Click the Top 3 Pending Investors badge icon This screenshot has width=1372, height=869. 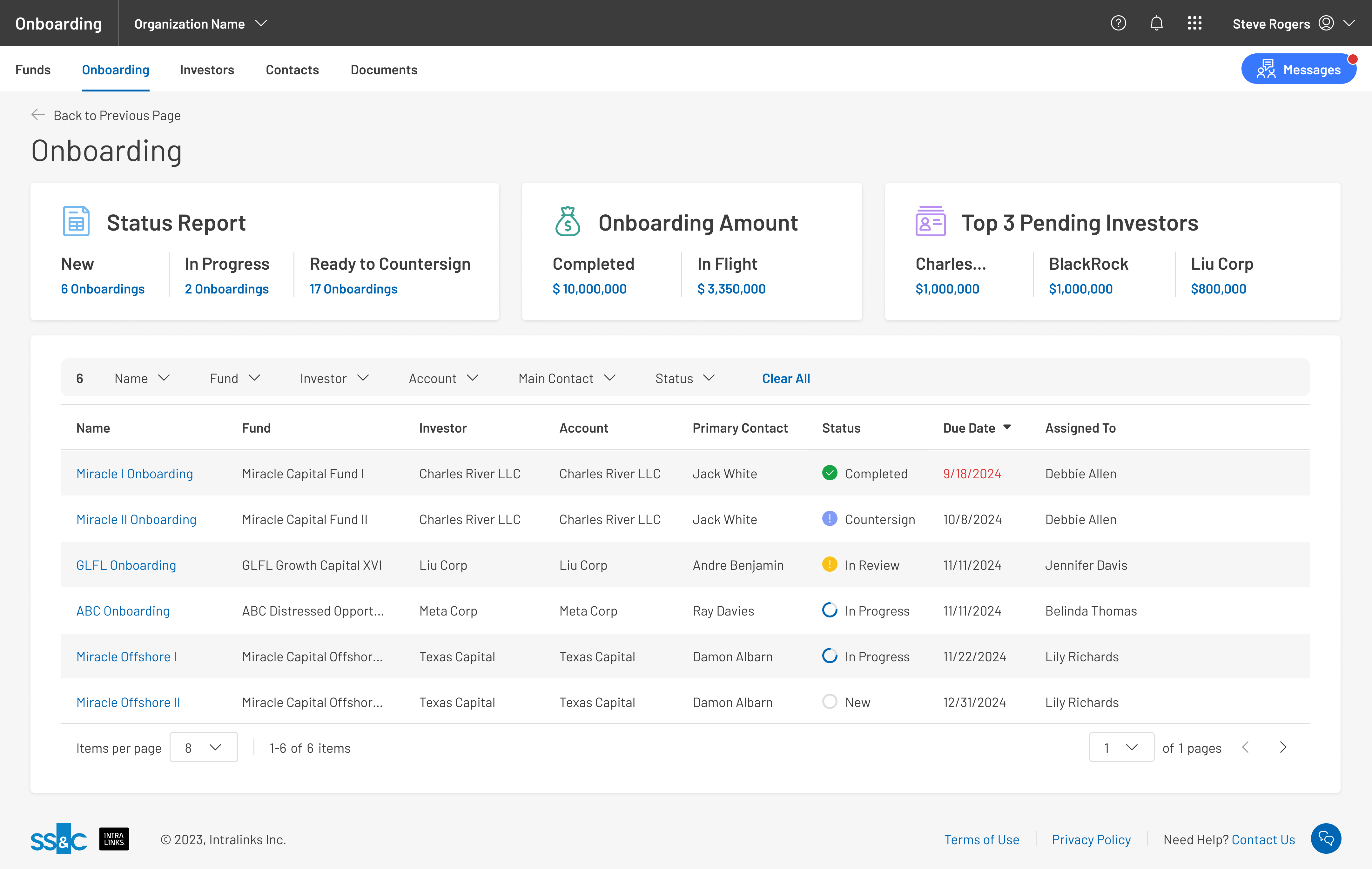tap(931, 222)
